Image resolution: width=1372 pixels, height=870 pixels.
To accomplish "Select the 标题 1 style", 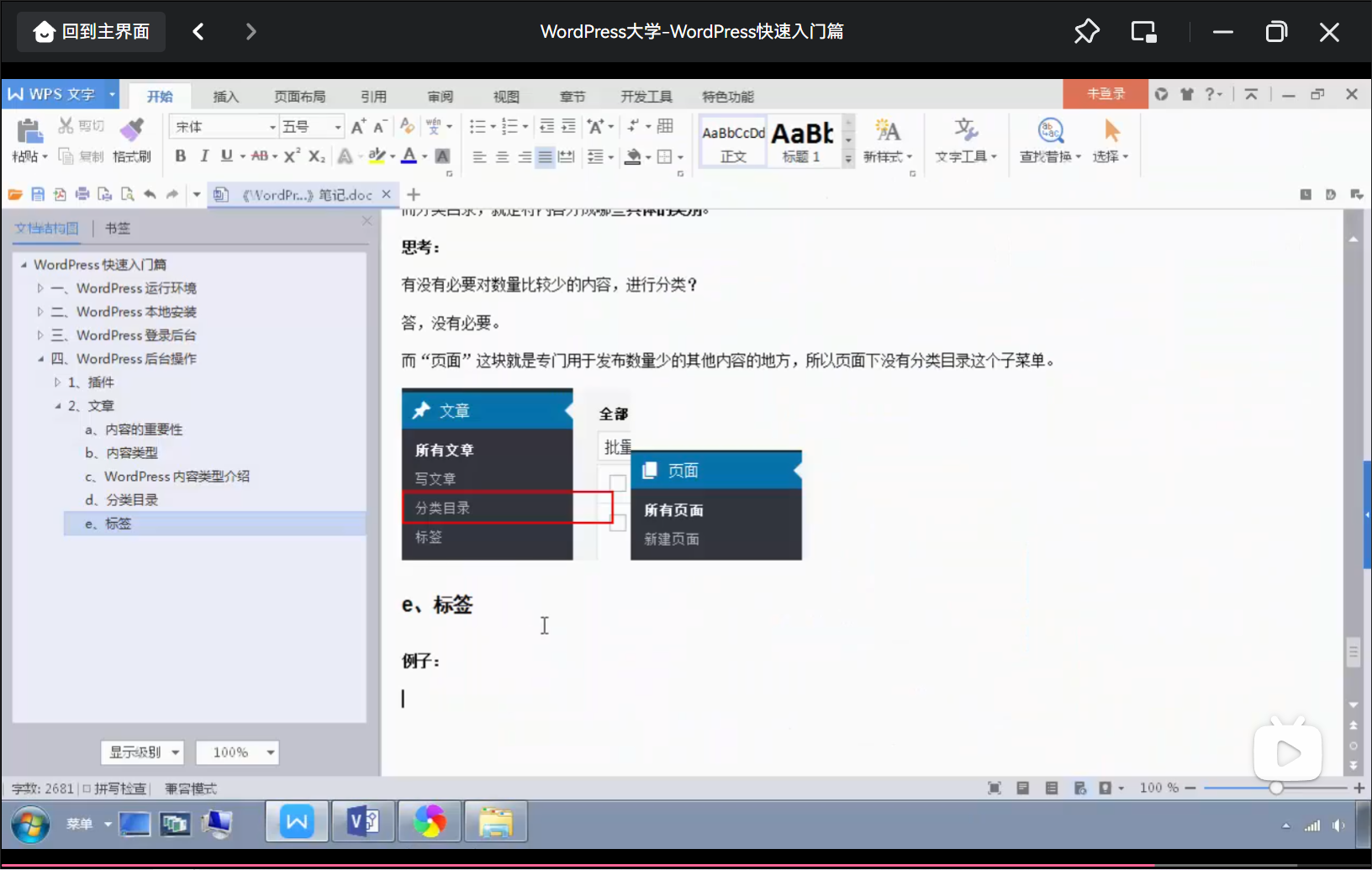I will pyautogui.click(x=802, y=140).
